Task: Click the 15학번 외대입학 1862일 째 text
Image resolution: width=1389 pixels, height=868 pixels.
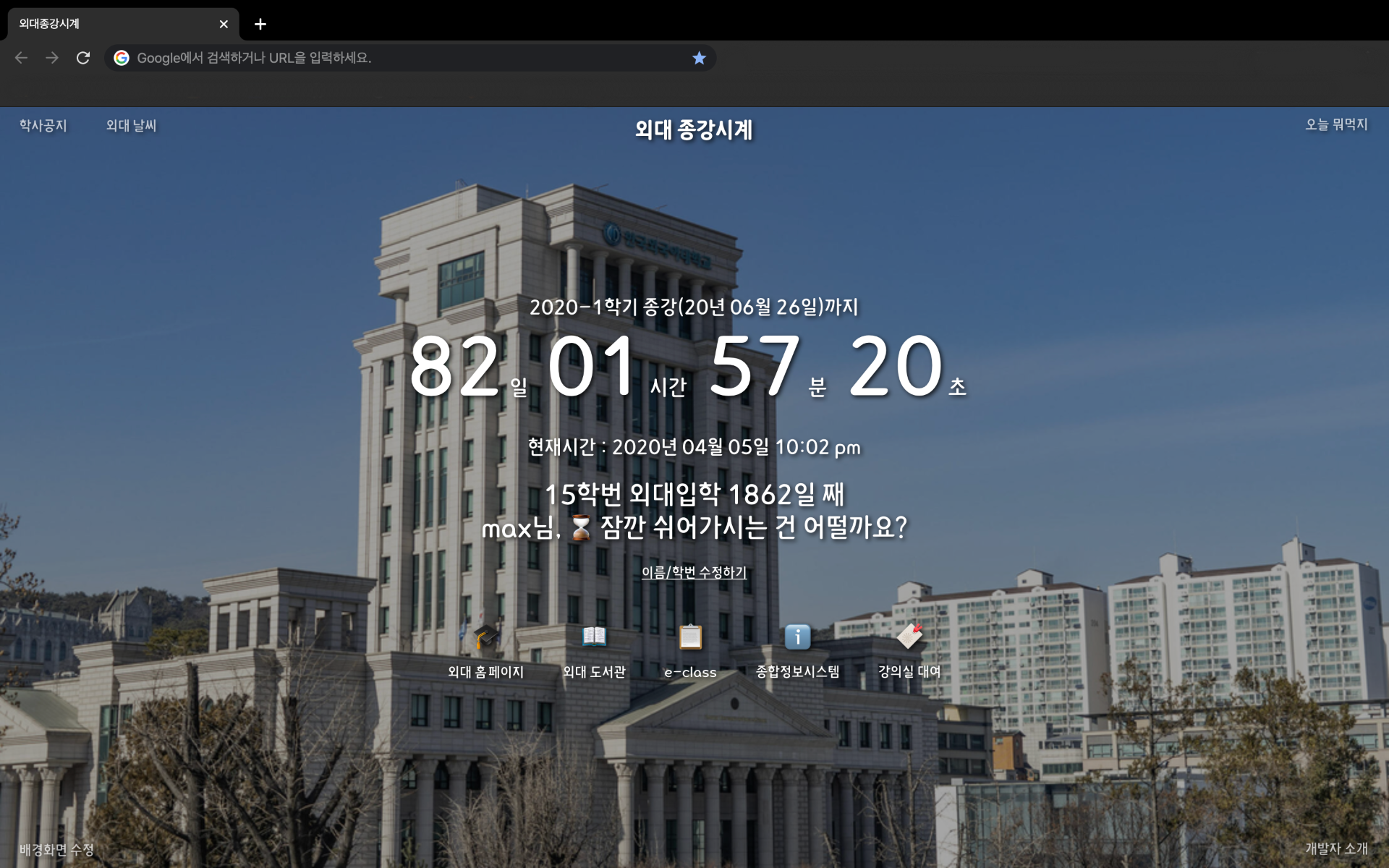Action: 694,495
